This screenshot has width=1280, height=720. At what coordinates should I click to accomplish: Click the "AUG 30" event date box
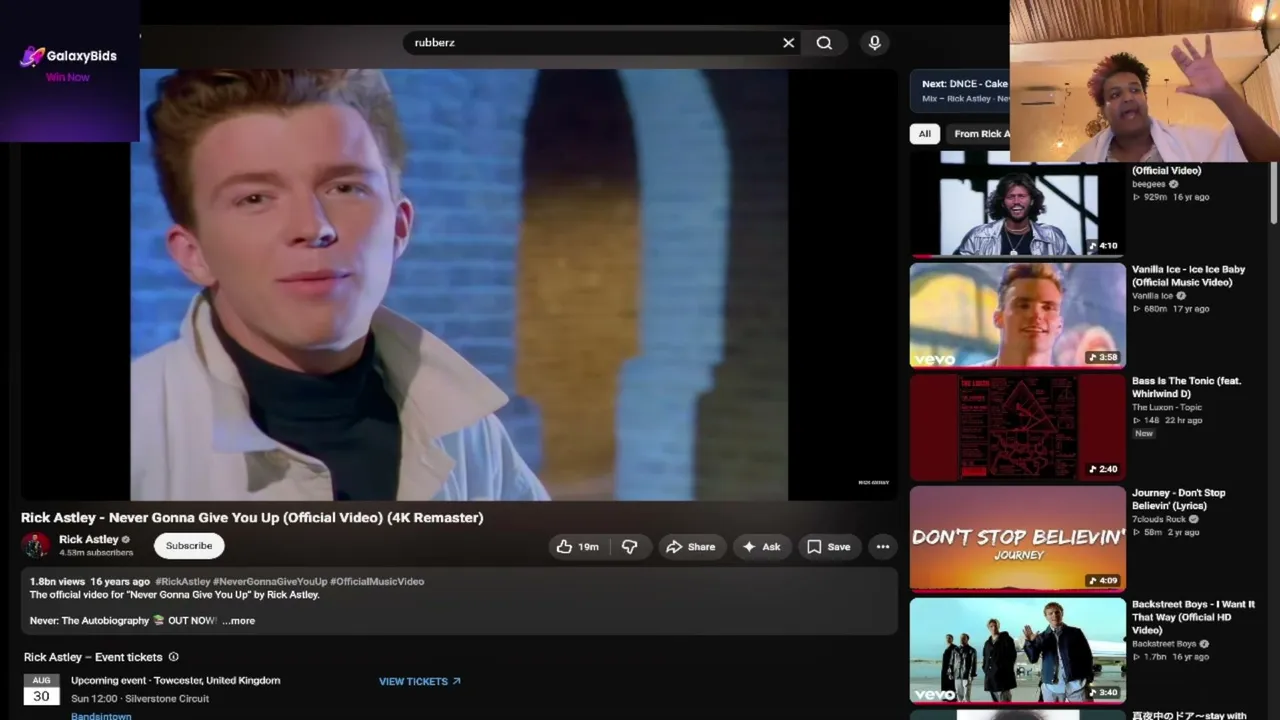pyautogui.click(x=41, y=689)
